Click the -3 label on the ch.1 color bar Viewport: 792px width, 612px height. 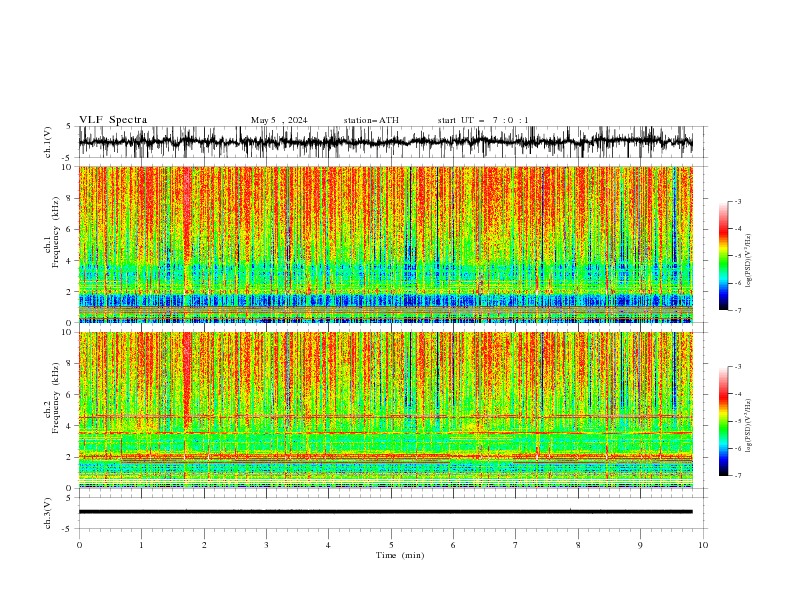click(738, 201)
